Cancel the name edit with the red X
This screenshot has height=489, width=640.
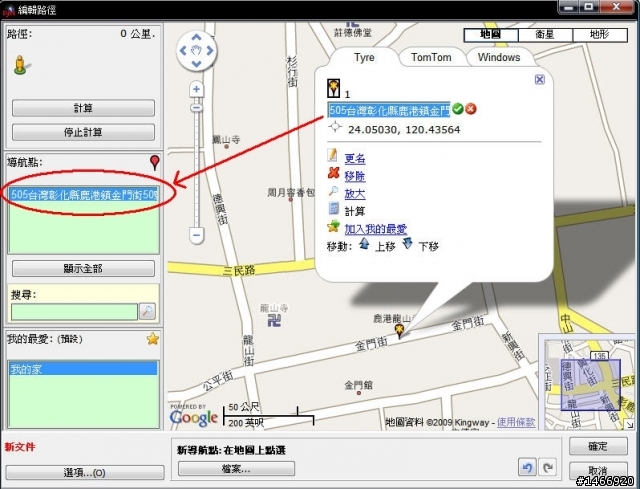pyautogui.click(x=471, y=109)
